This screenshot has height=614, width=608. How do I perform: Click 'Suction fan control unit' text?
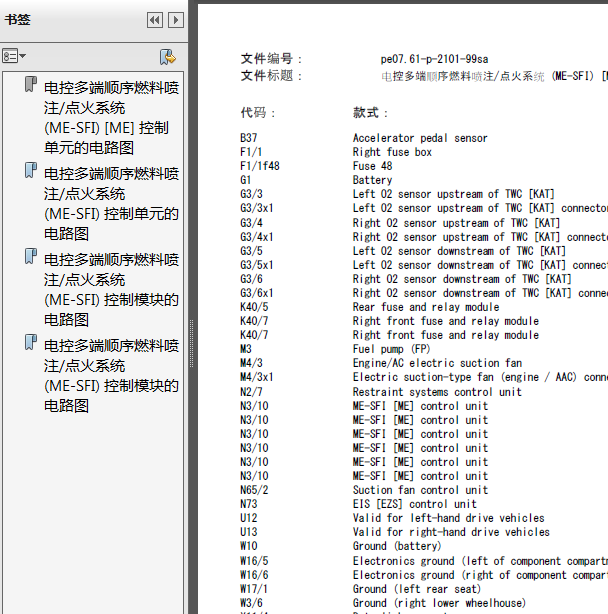420,490
